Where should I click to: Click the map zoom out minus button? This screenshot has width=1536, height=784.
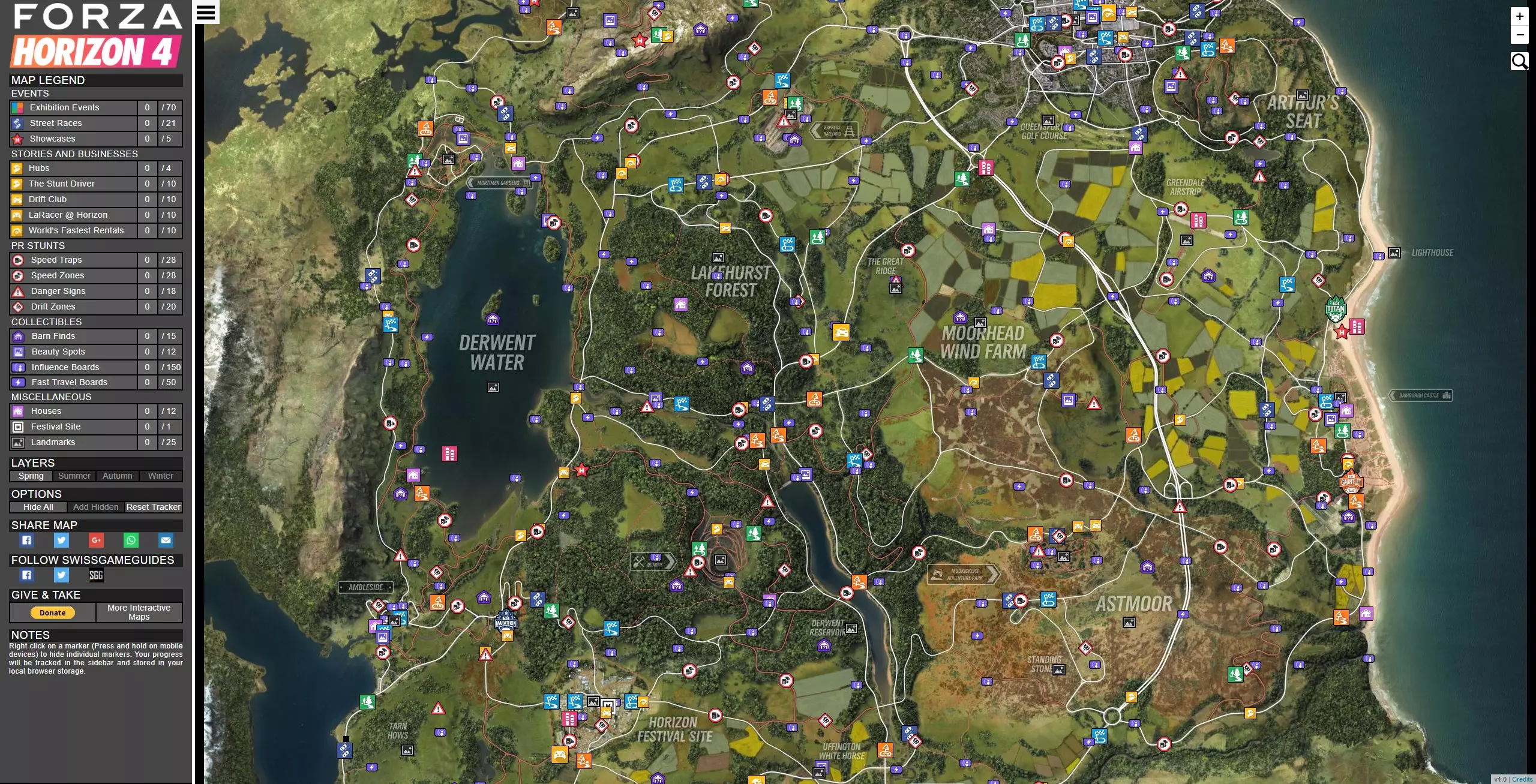(1519, 35)
